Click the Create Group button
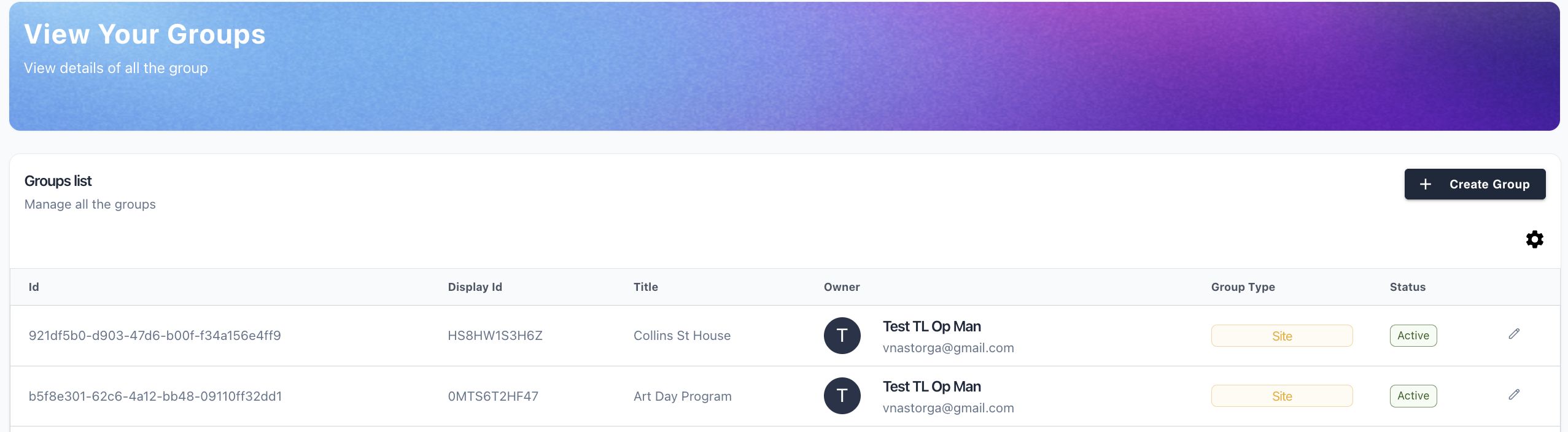 pyautogui.click(x=1475, y=184)
